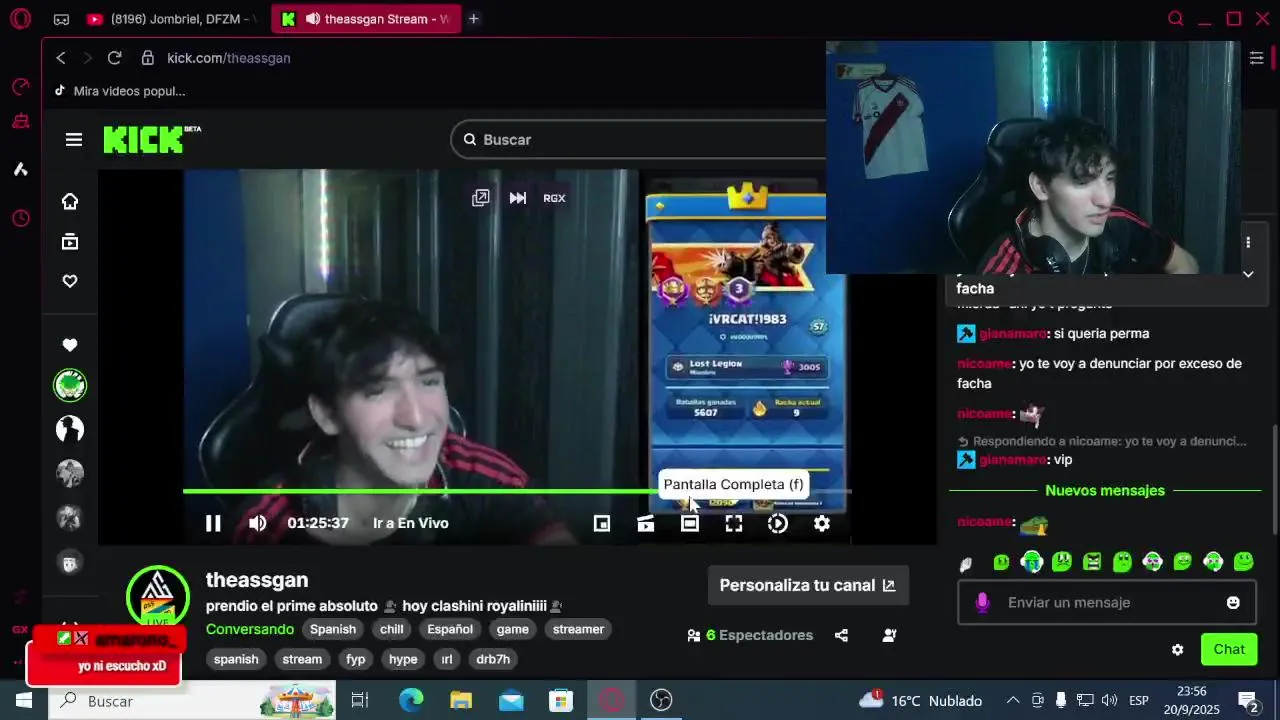1280x720 pixels.
Task: Open a new browser tab
Action: pyautogui.click(x=474, y=19)
